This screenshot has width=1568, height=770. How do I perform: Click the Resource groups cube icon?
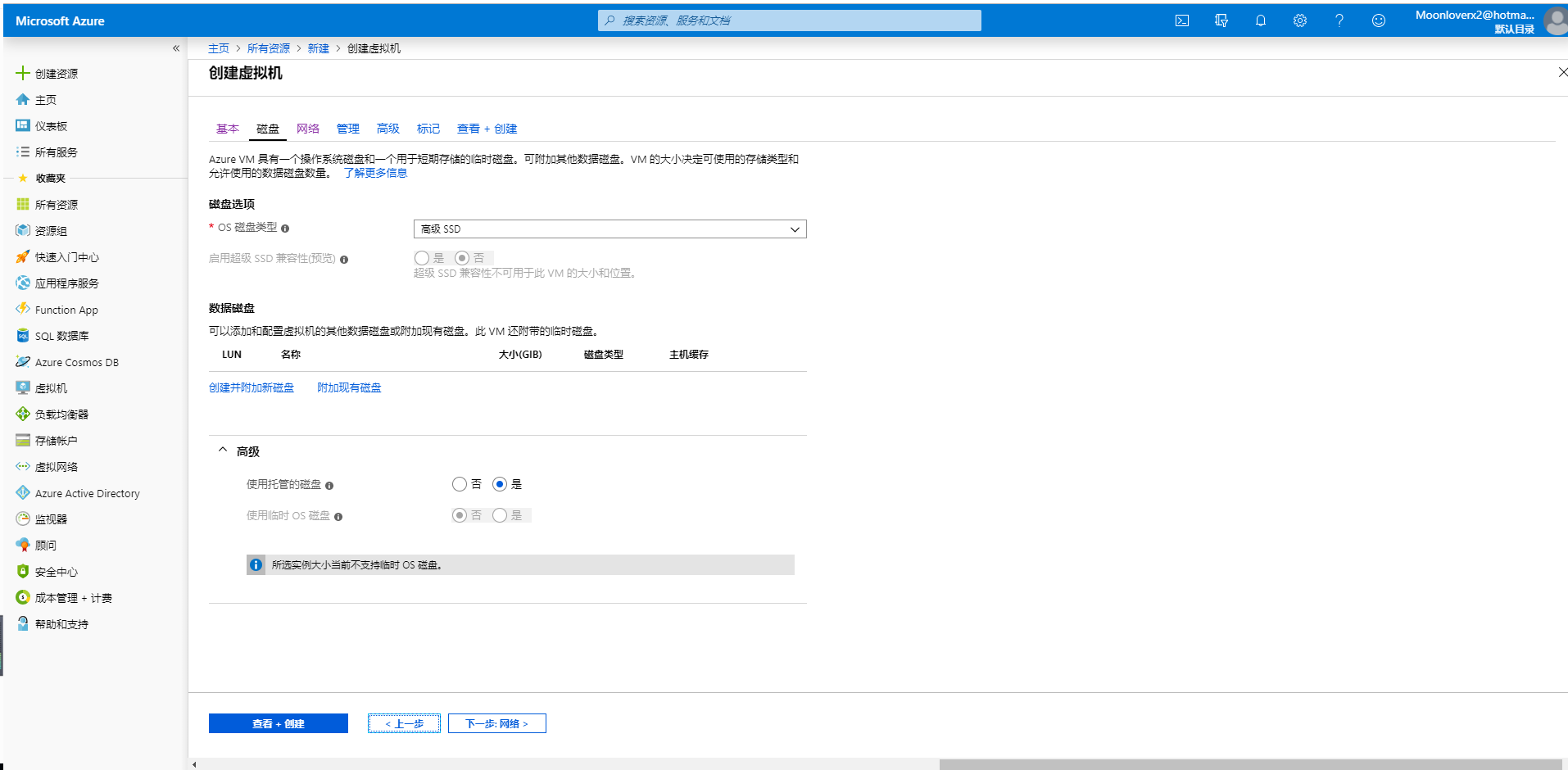click(23, 230)
